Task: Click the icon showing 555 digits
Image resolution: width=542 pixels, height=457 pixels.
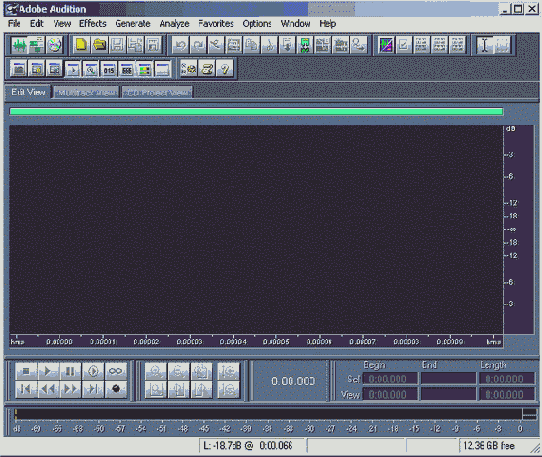Action: pos(127,69)
